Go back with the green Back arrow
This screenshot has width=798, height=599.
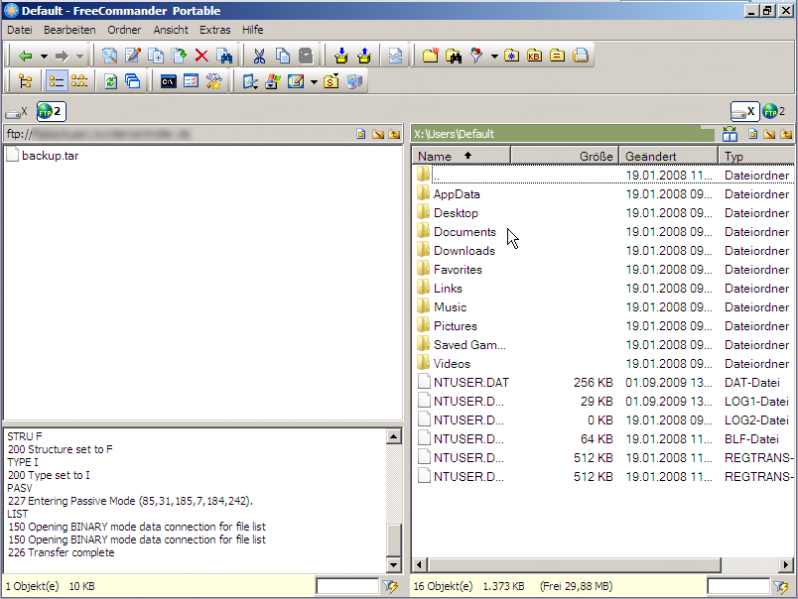click(25, 56)
